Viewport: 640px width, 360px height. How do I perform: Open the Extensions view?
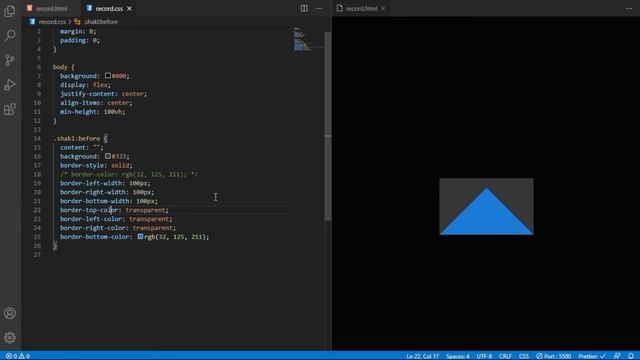[10, 109]
